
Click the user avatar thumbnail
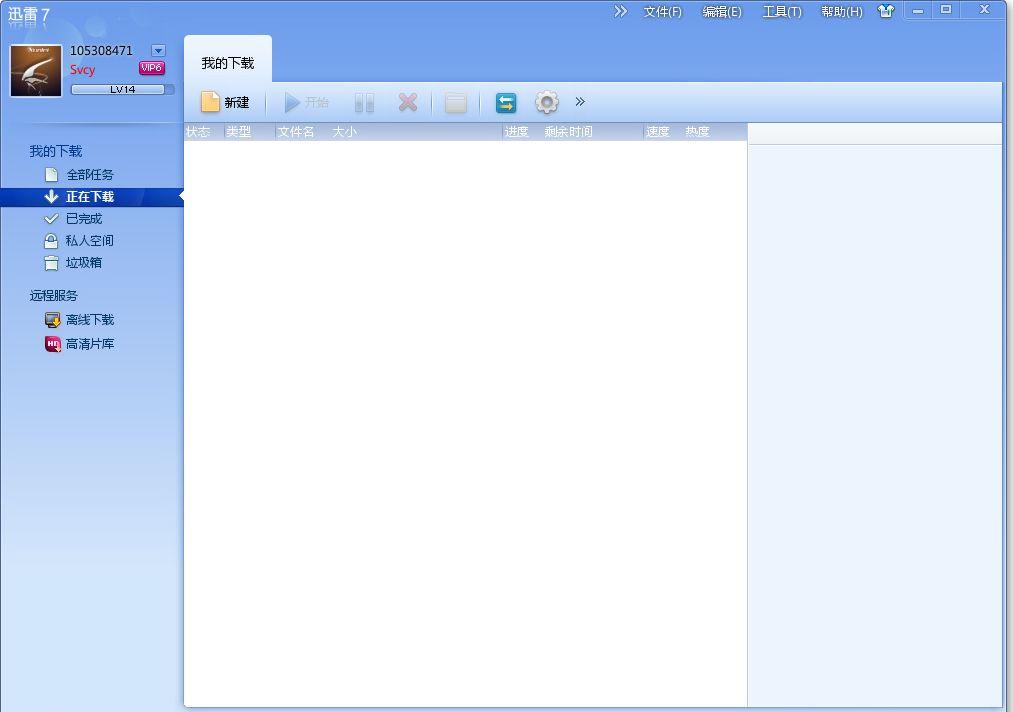click(x=36, y=70)
